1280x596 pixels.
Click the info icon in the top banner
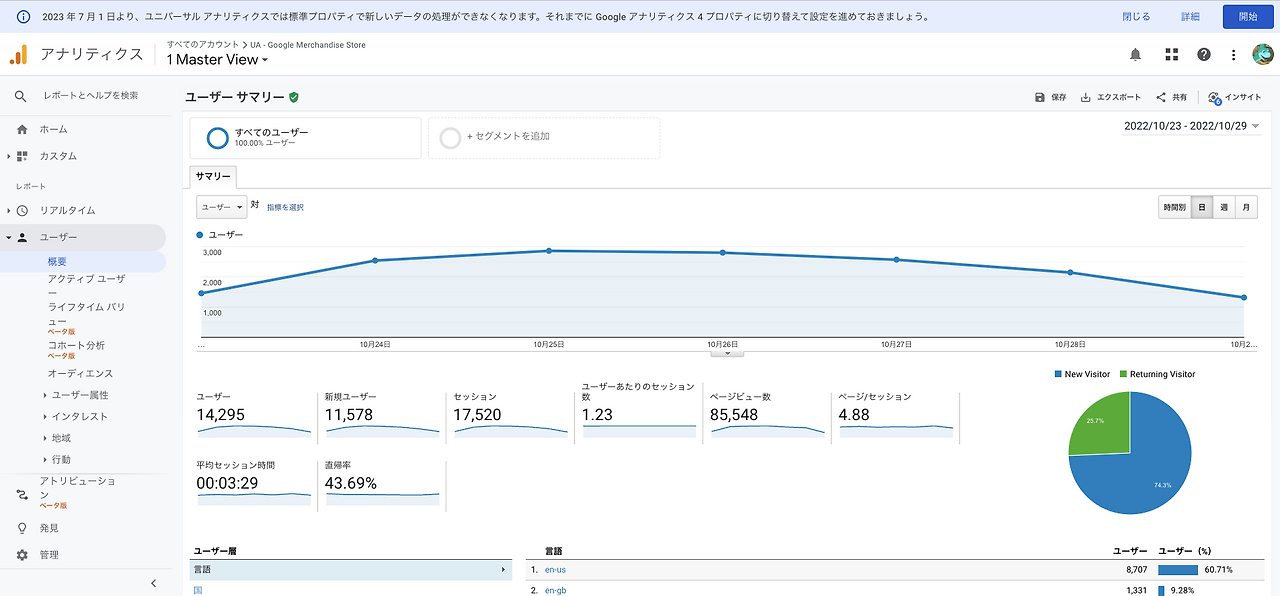pos(23,17)
